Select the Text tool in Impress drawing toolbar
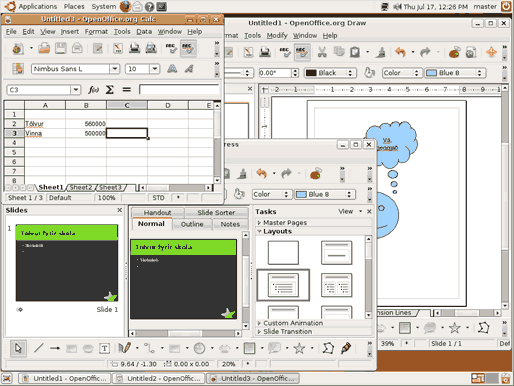Image resolution: width=514 pixels, height=386 pixels. [105, 349]
